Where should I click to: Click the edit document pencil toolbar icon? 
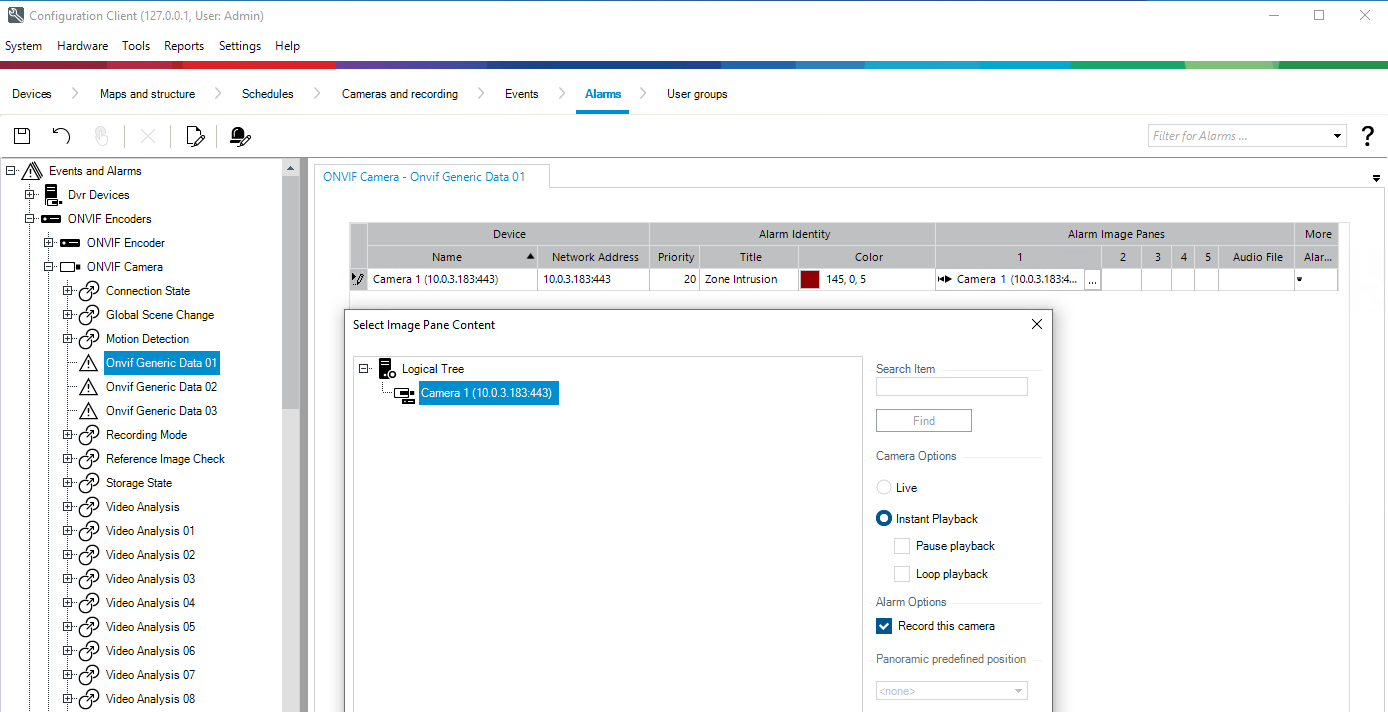tap(196, 136)
